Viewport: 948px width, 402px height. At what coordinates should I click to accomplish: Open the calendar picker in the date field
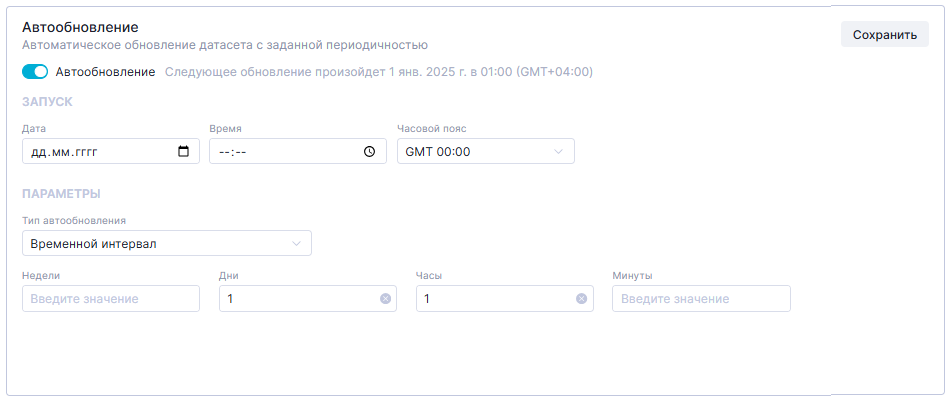coord(183,152)
